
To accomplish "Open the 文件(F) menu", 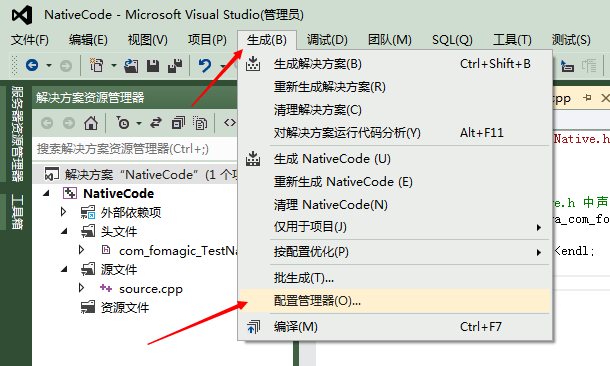I will point(30,40).
